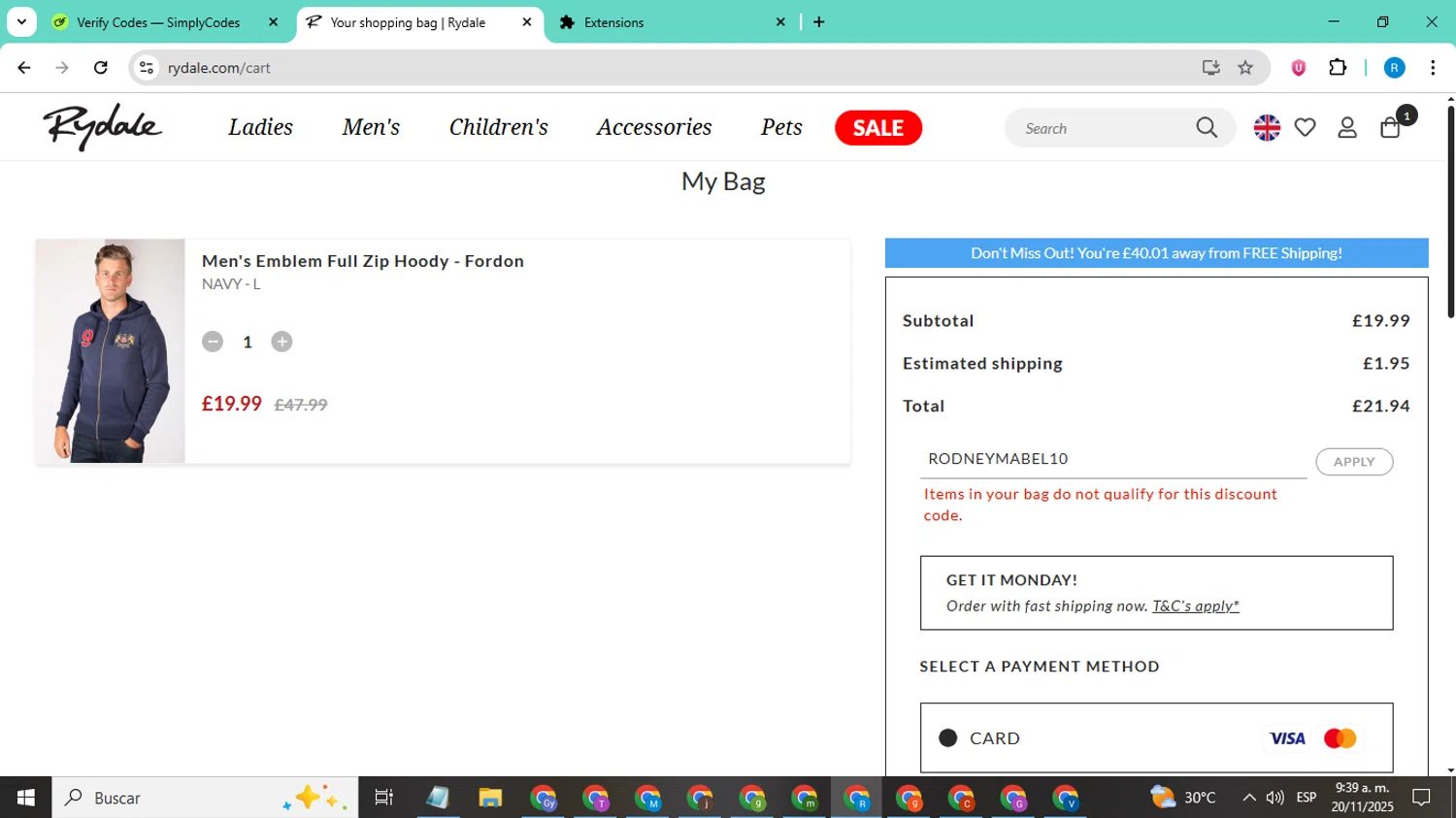
Task: Open File Explorer from taskbar
Action: tap(490, 798)
